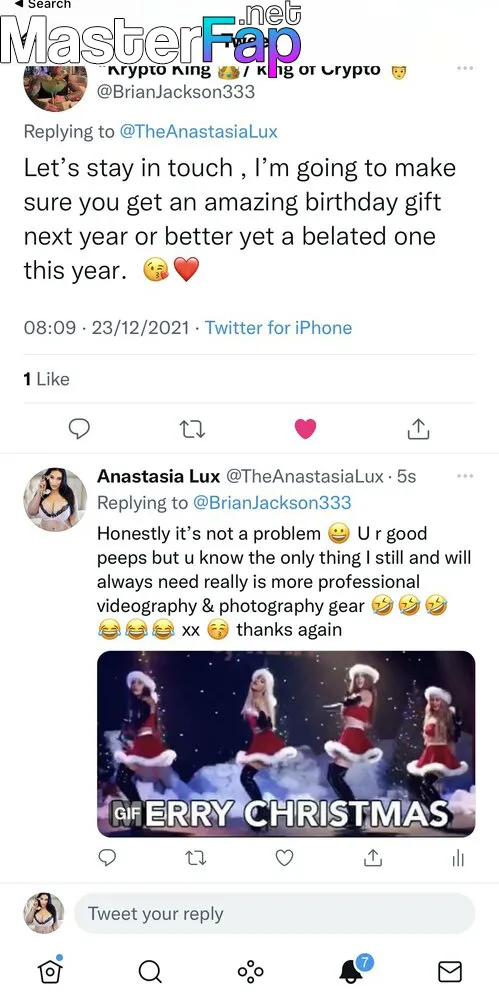Retweet the main birthday gift tweet
Screen dimensions: 499x1000
tap(192, 430)
